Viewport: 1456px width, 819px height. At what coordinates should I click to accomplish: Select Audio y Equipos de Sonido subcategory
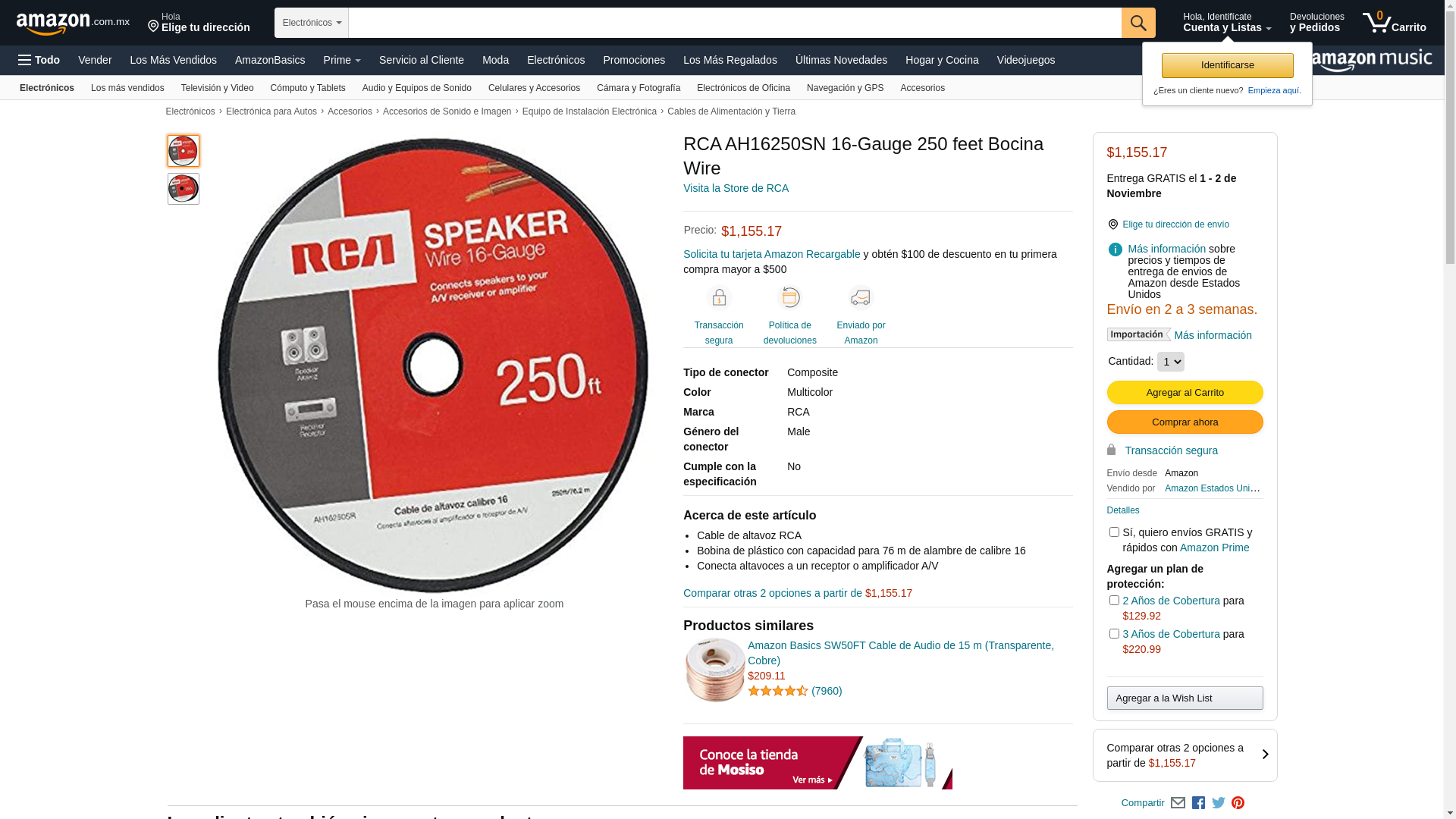(417, 88)
